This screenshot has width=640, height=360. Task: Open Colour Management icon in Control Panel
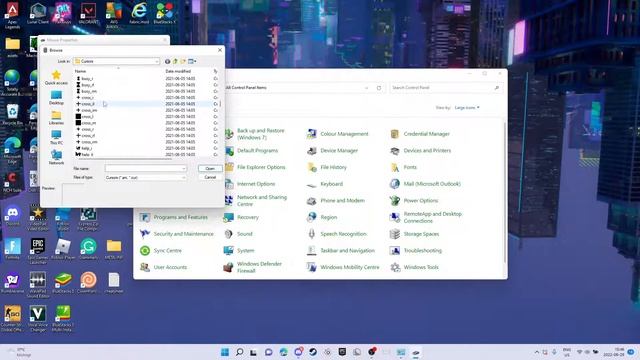tap(312, 134)
